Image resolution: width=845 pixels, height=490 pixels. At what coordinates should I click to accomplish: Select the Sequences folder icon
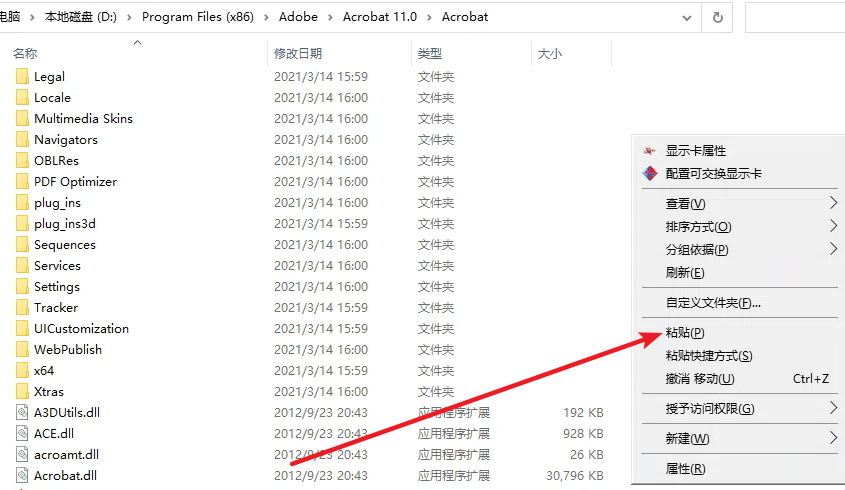pos(22,245)
